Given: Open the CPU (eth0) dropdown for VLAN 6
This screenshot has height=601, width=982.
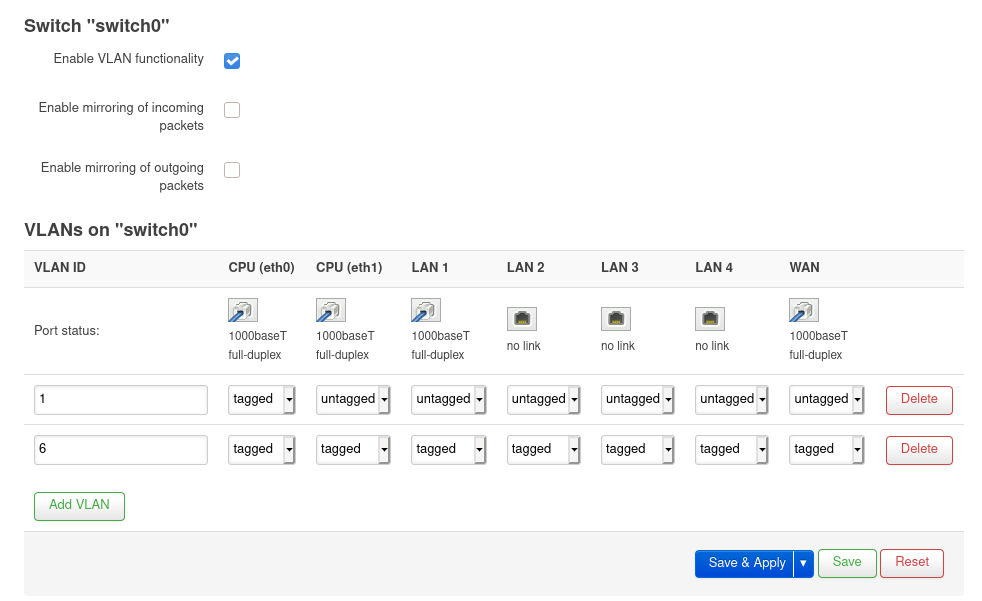Looking at the screenshot, I should point(262,449).
